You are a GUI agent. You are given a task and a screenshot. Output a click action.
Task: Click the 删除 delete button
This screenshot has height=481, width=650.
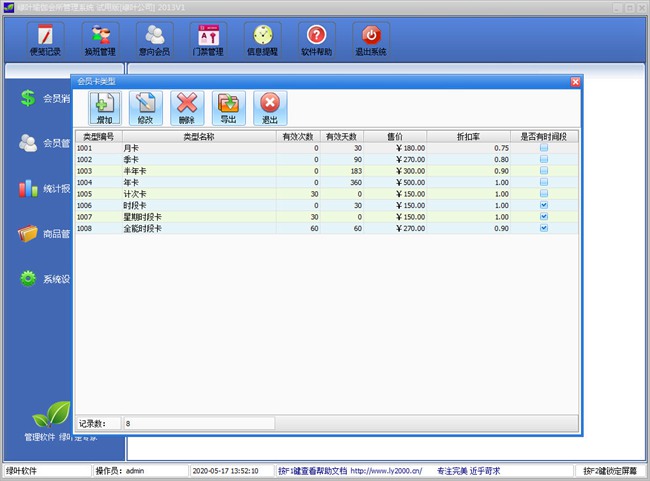pyautogui.click(x=187, y=108)
